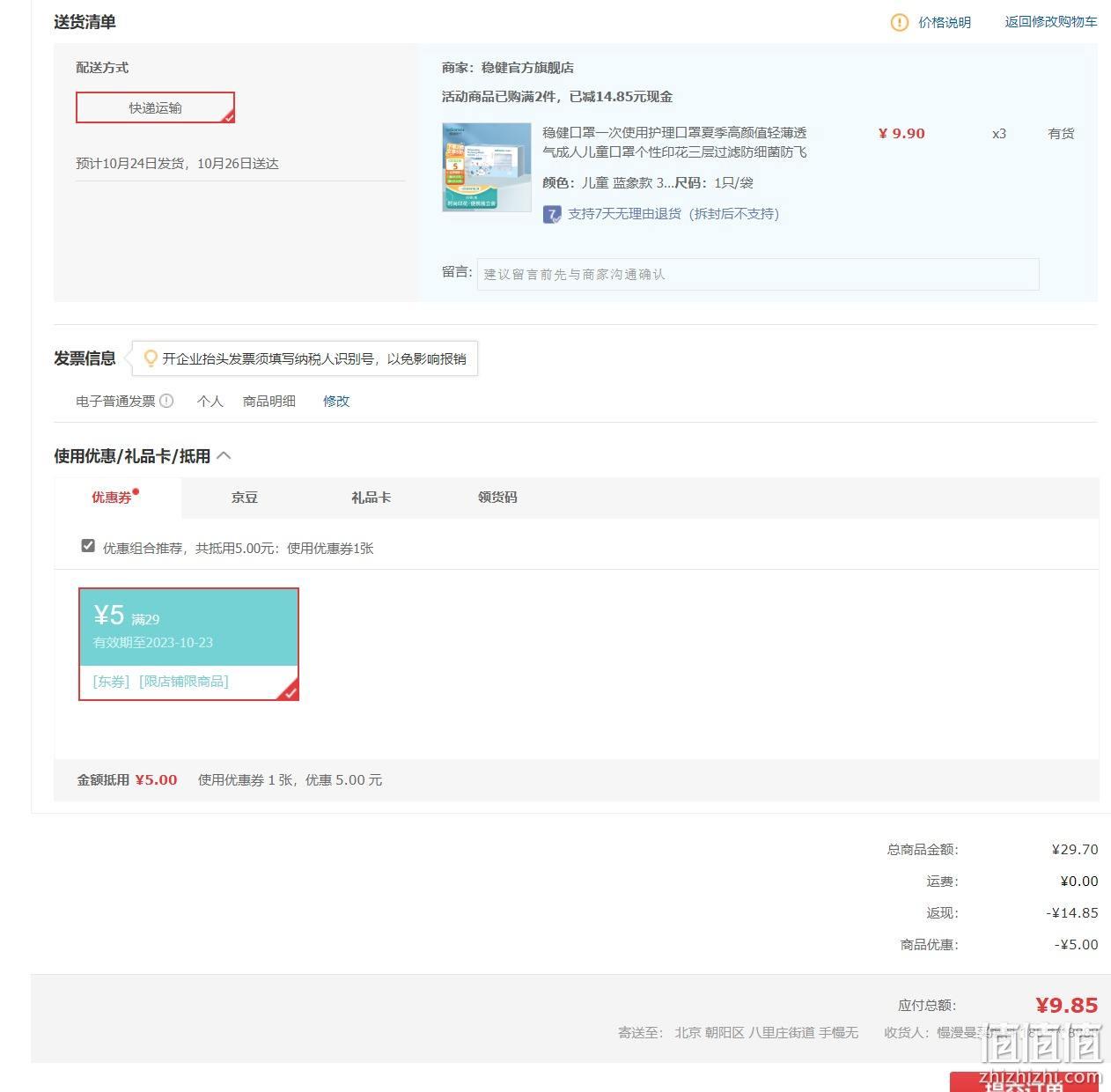Click the 商品明细 invoice content text
The image size is (1111, 1092).
click(269, 401)
